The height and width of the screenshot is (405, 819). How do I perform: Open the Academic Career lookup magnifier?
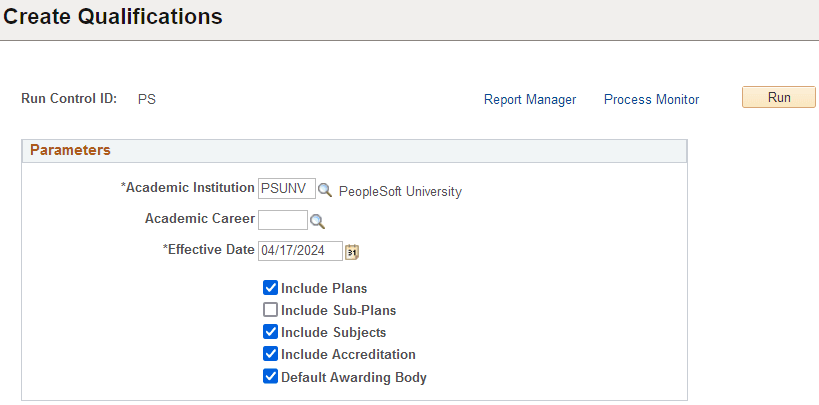click(x=317, y=220)
